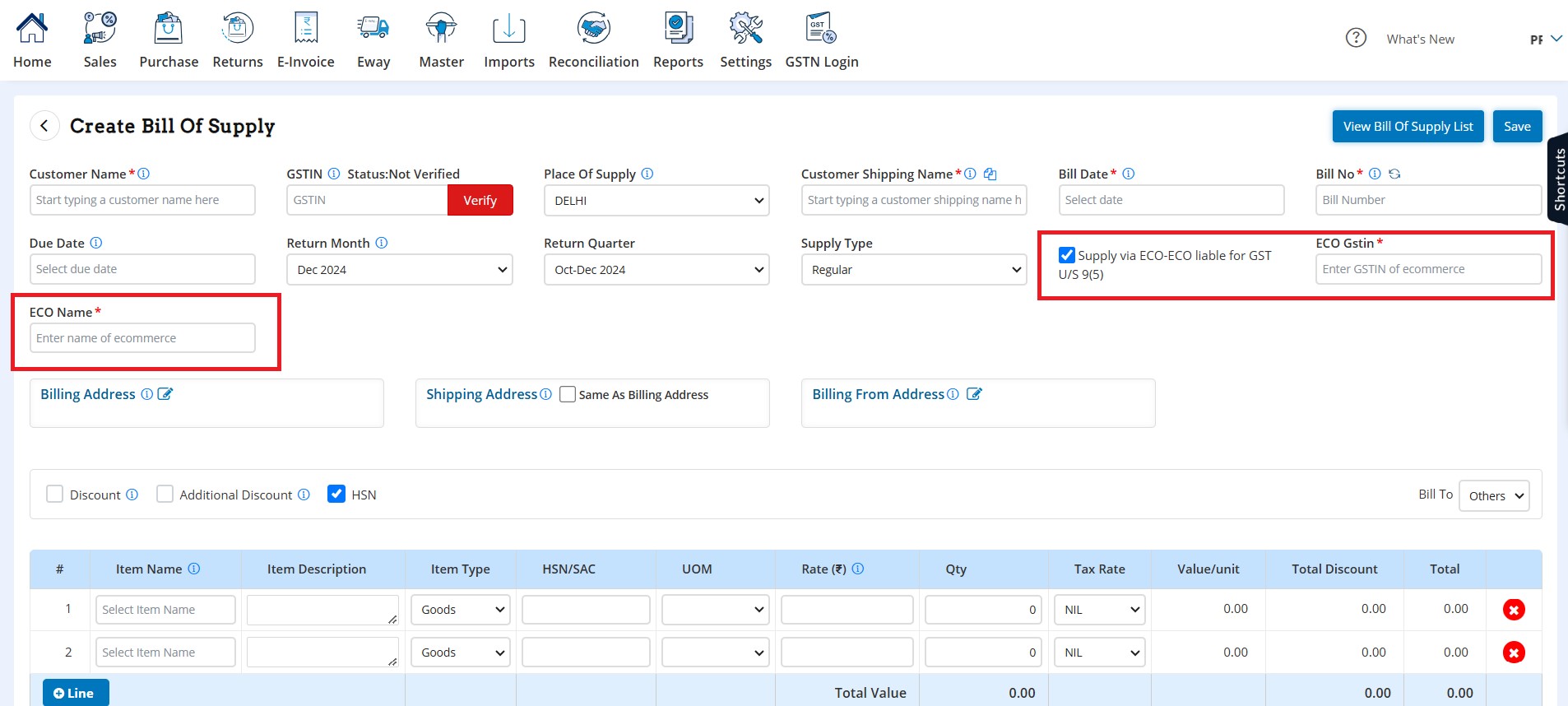
Task: Click the Customer Name input field
Action: pyautogui.click(x=142, y=200)
